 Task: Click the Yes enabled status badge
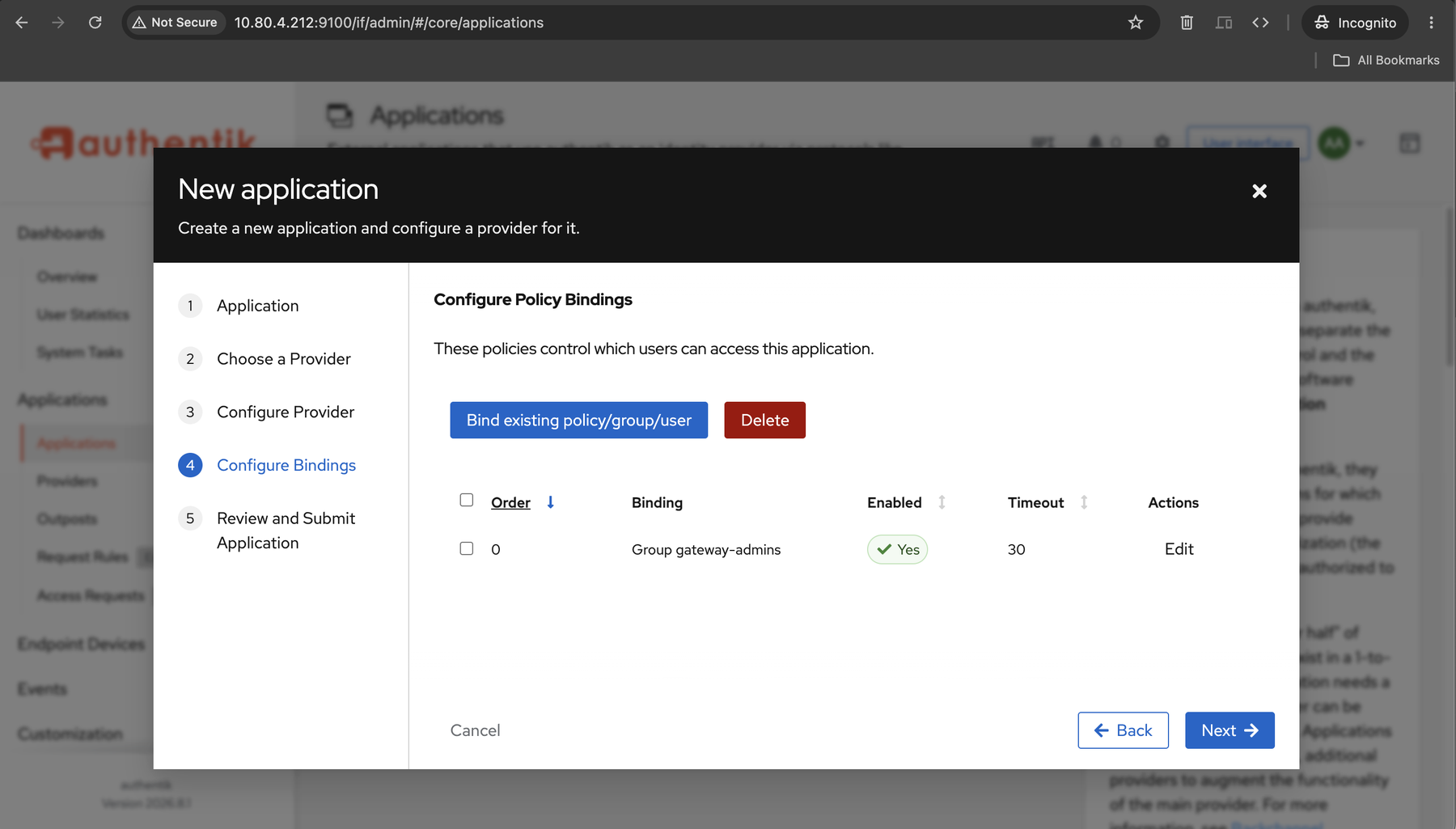point(897,549)
